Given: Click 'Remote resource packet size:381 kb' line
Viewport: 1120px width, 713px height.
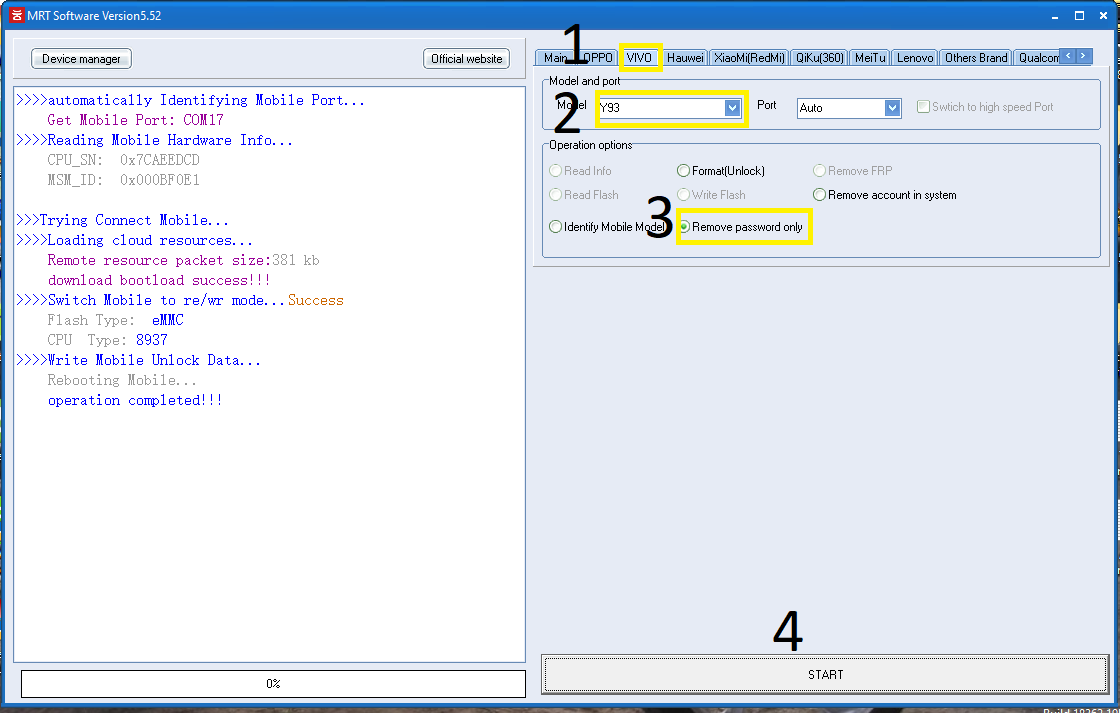Looking at the screenshot, I should (184, 260).
